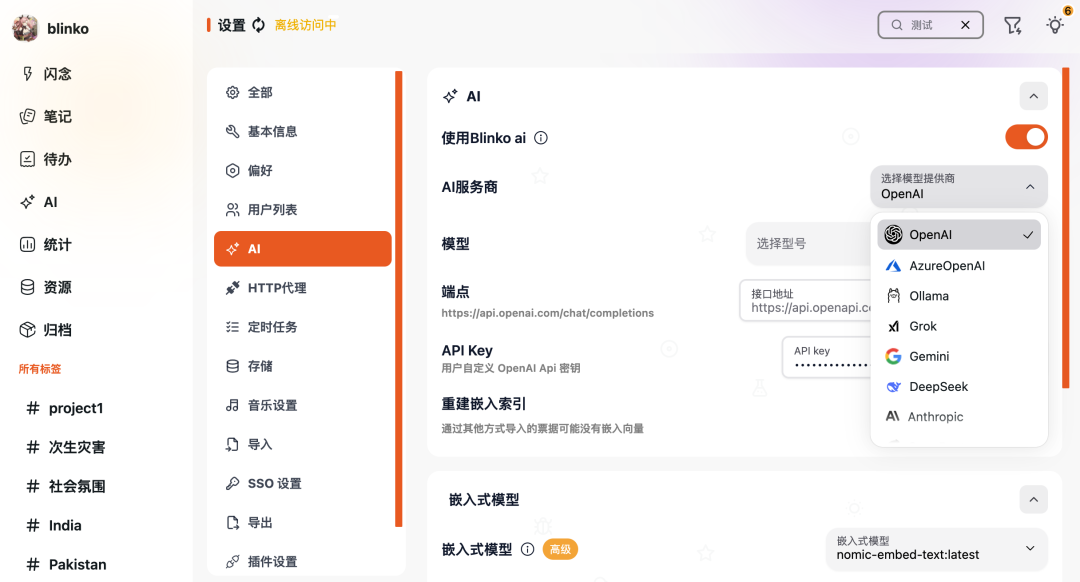Viewport: 1080px width, 582px height.
Task: Click the main settings page scrollbar
Action: coord(1066,227)
